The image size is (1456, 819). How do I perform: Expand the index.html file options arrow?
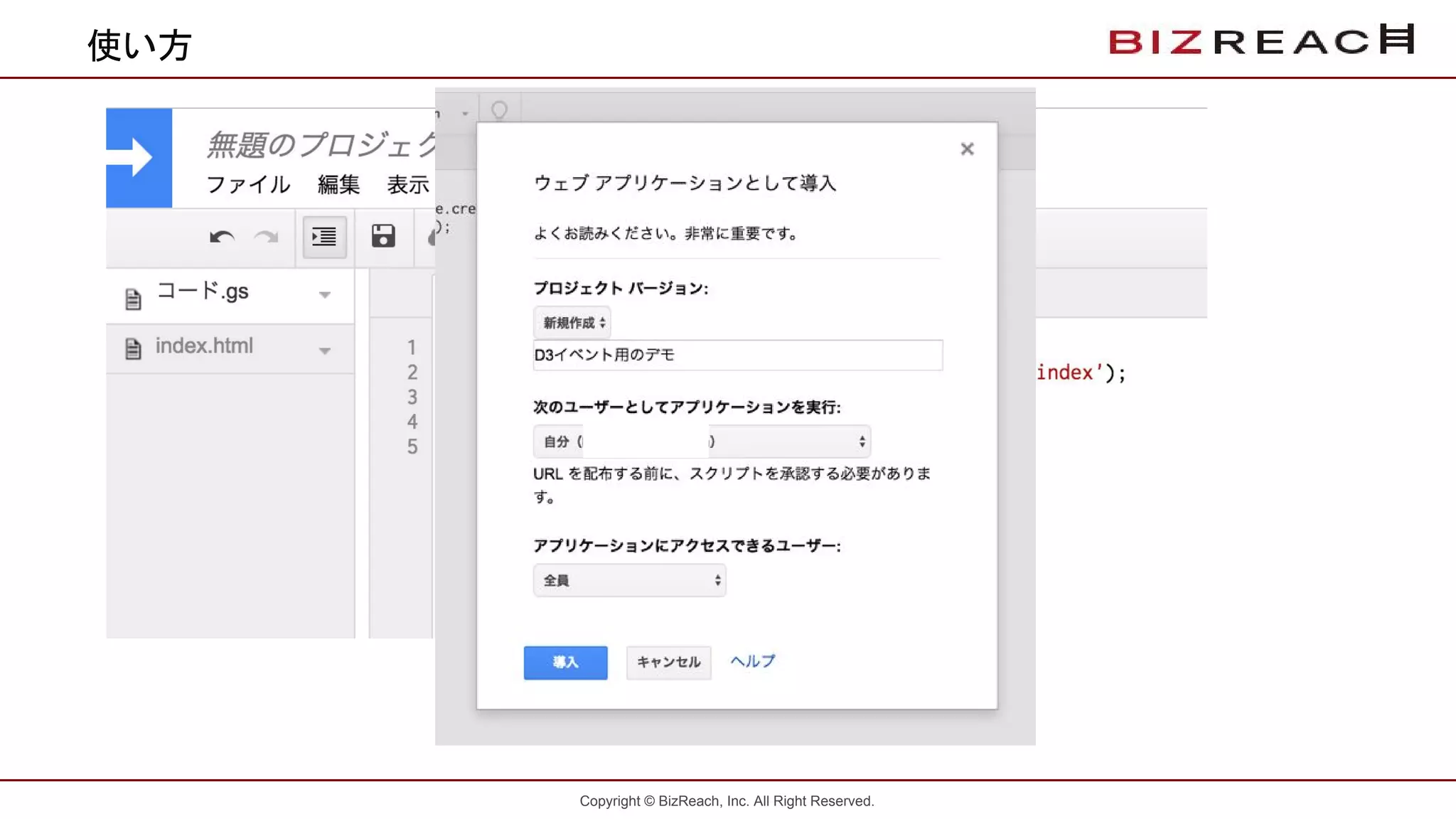[x=325, y=350]
